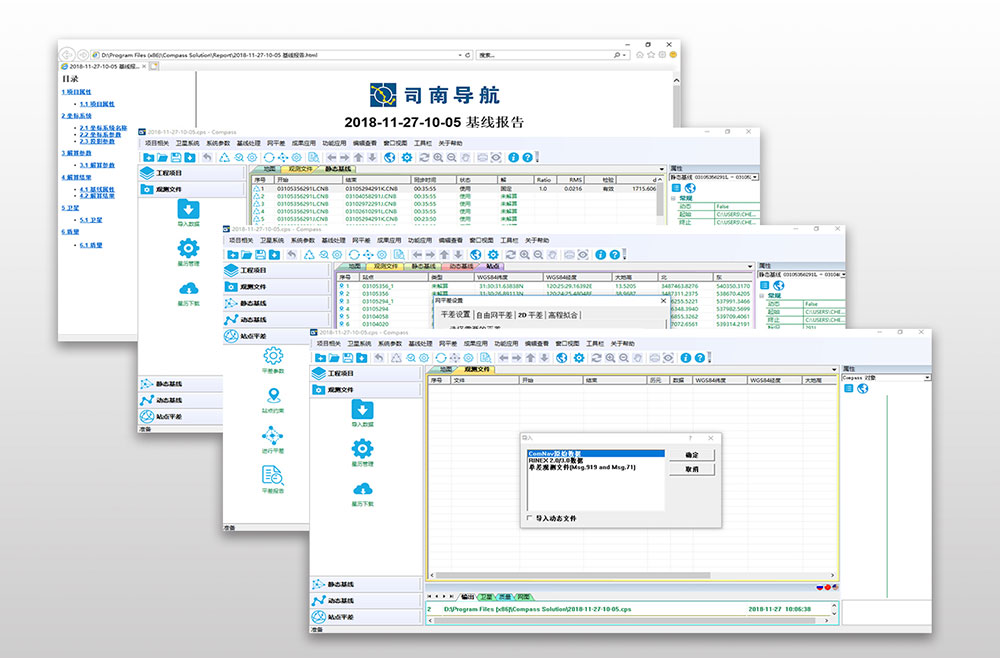
Task: Click the pan hand icon in the front Compass toolbar
Action: coord(638,358)
